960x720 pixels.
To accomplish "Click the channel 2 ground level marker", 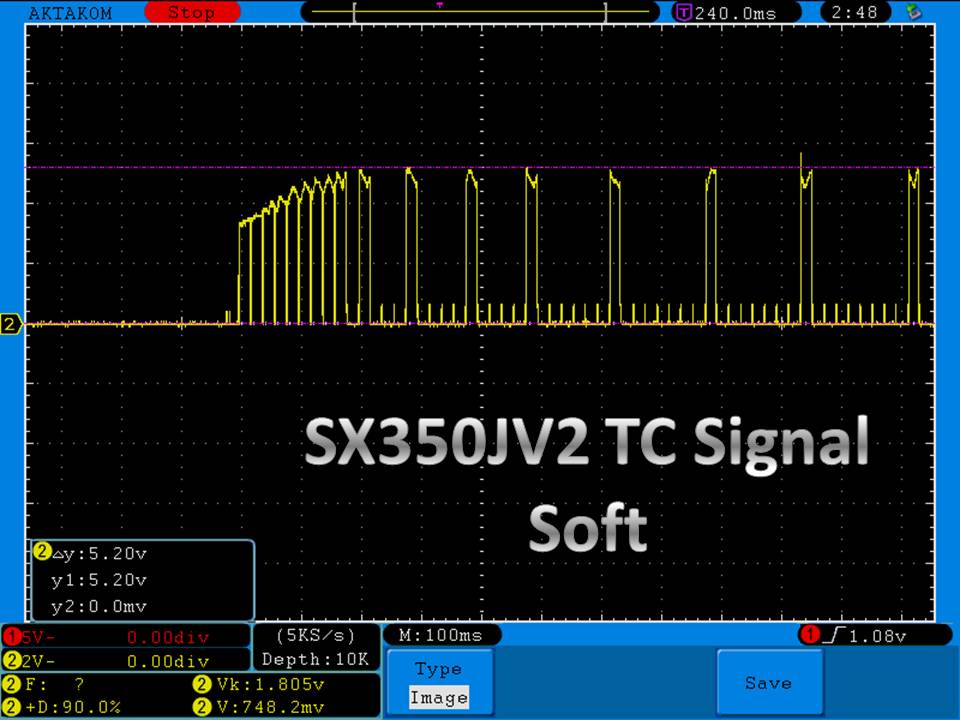I will pos(12,324).
